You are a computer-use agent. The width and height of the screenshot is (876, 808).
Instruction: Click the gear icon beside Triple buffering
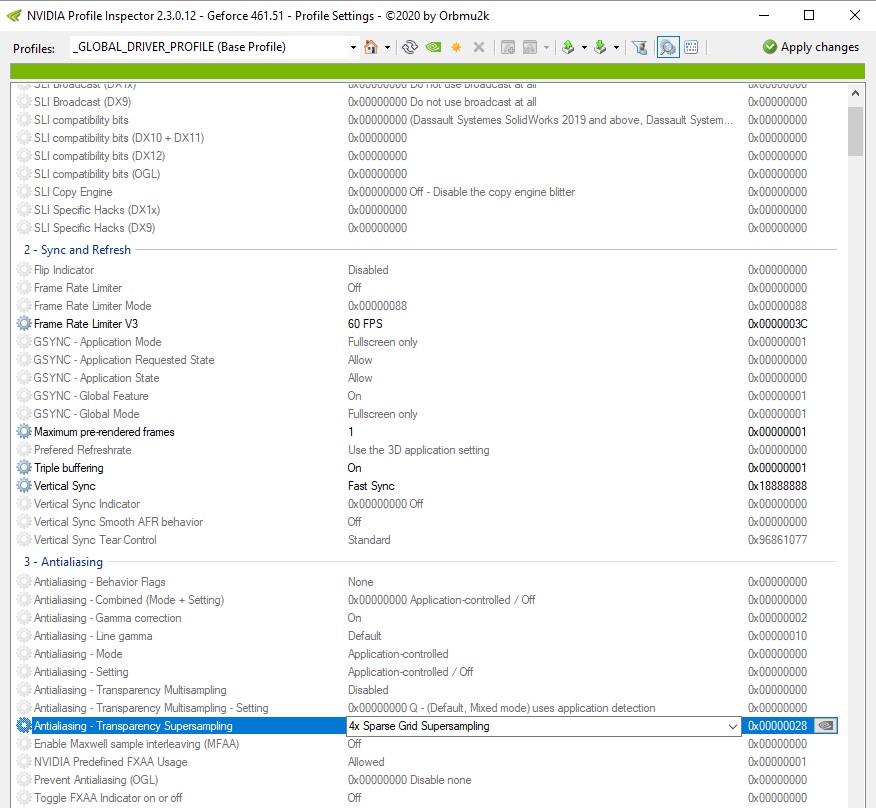24,468
